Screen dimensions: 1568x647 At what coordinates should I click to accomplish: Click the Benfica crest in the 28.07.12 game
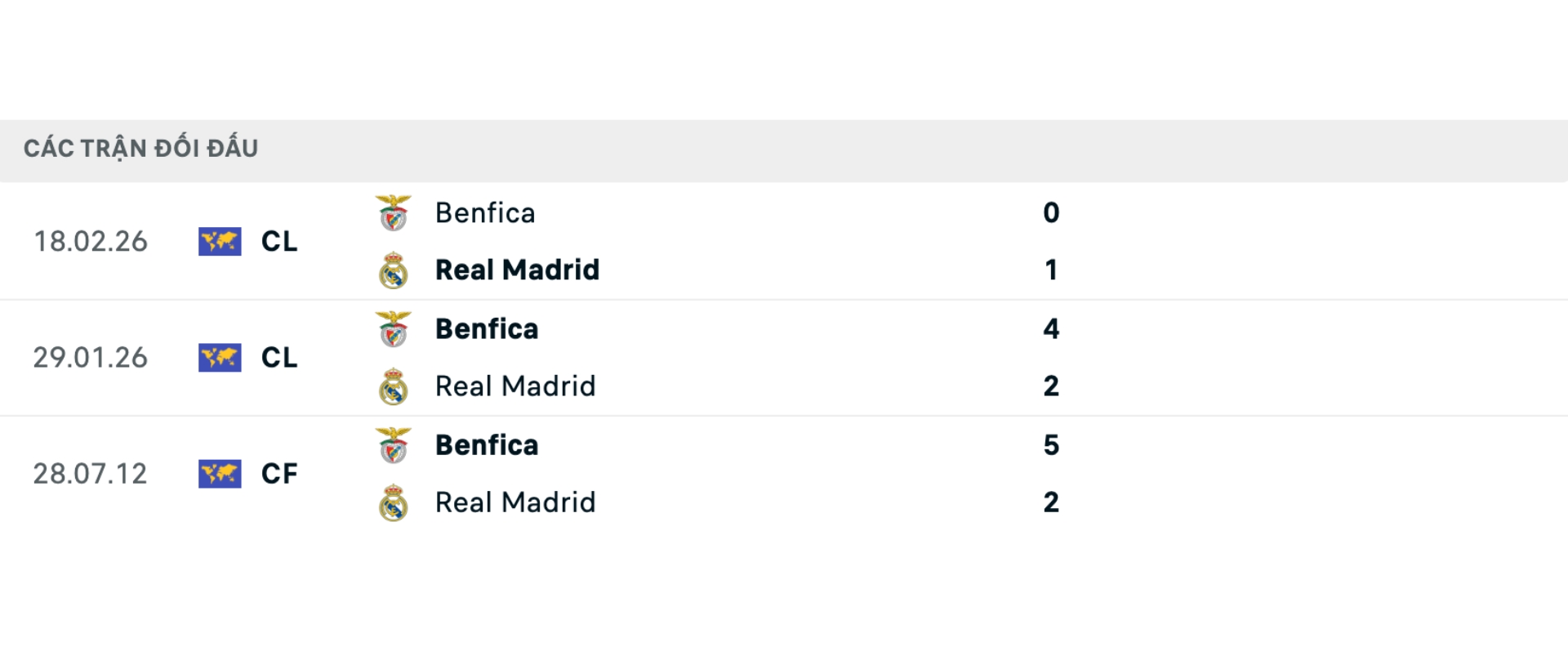393,445
